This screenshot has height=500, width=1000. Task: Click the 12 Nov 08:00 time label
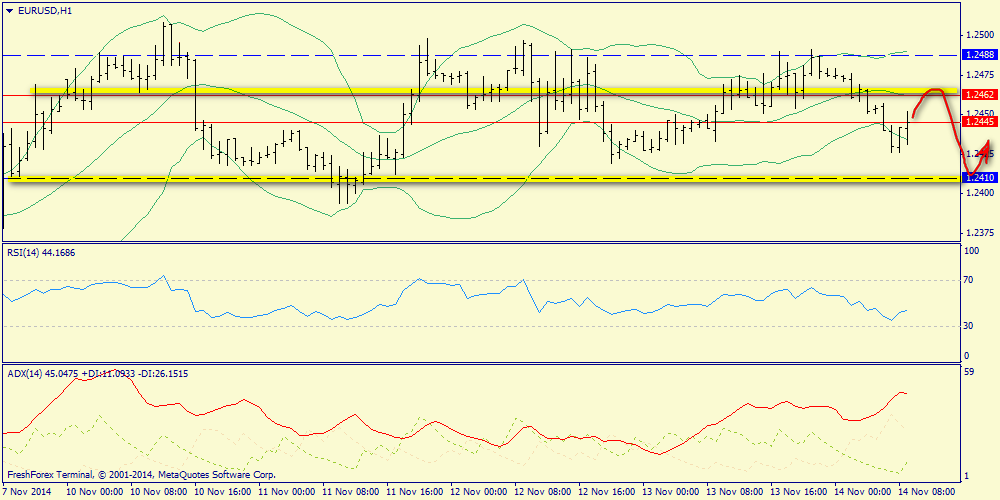coord(543,492)
